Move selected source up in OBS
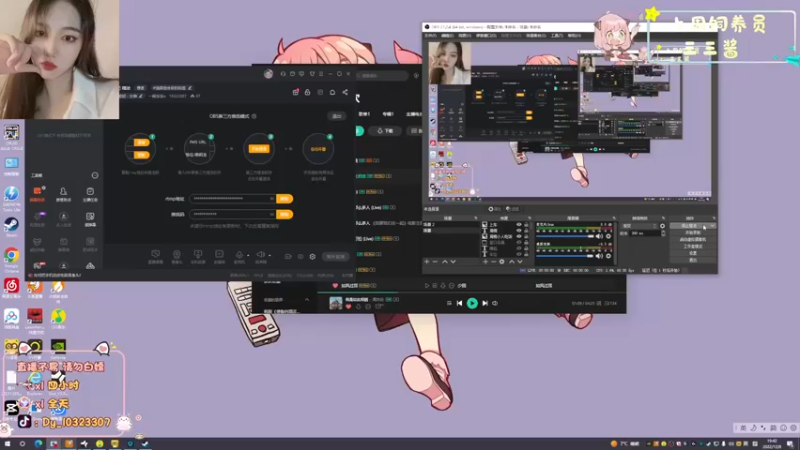800x450 pixels. pos(512,262)
